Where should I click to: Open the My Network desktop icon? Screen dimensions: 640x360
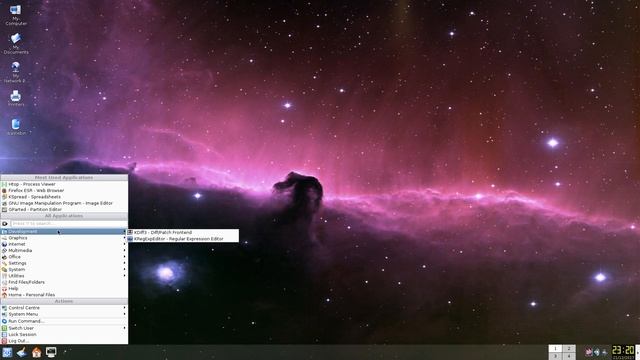click(x=16, y=72)
